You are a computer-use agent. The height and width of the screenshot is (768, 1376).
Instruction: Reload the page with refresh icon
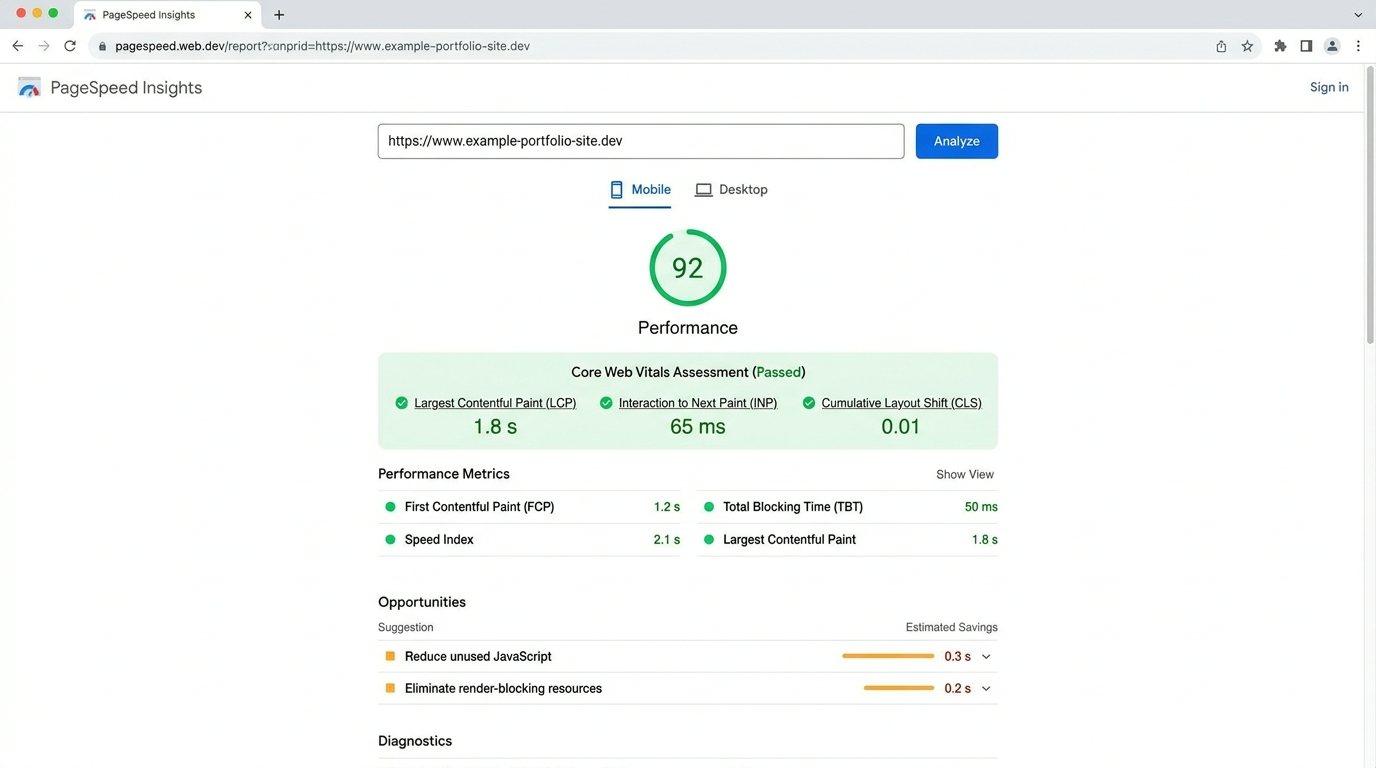point(70,46)
